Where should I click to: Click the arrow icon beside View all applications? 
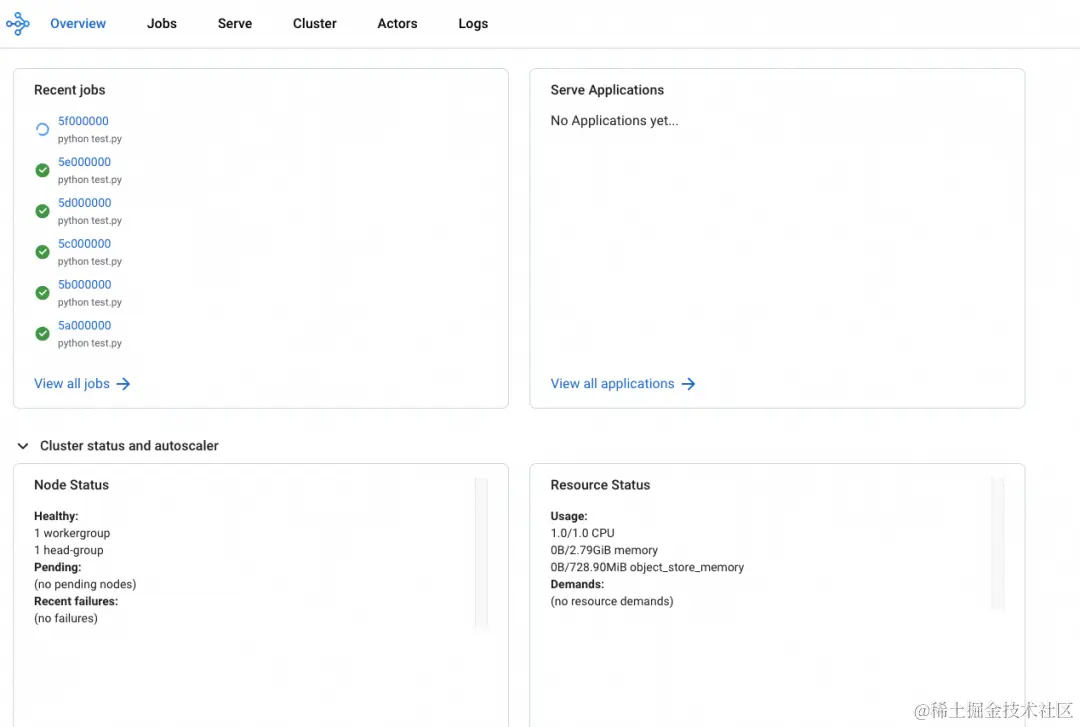pos(688,384)
